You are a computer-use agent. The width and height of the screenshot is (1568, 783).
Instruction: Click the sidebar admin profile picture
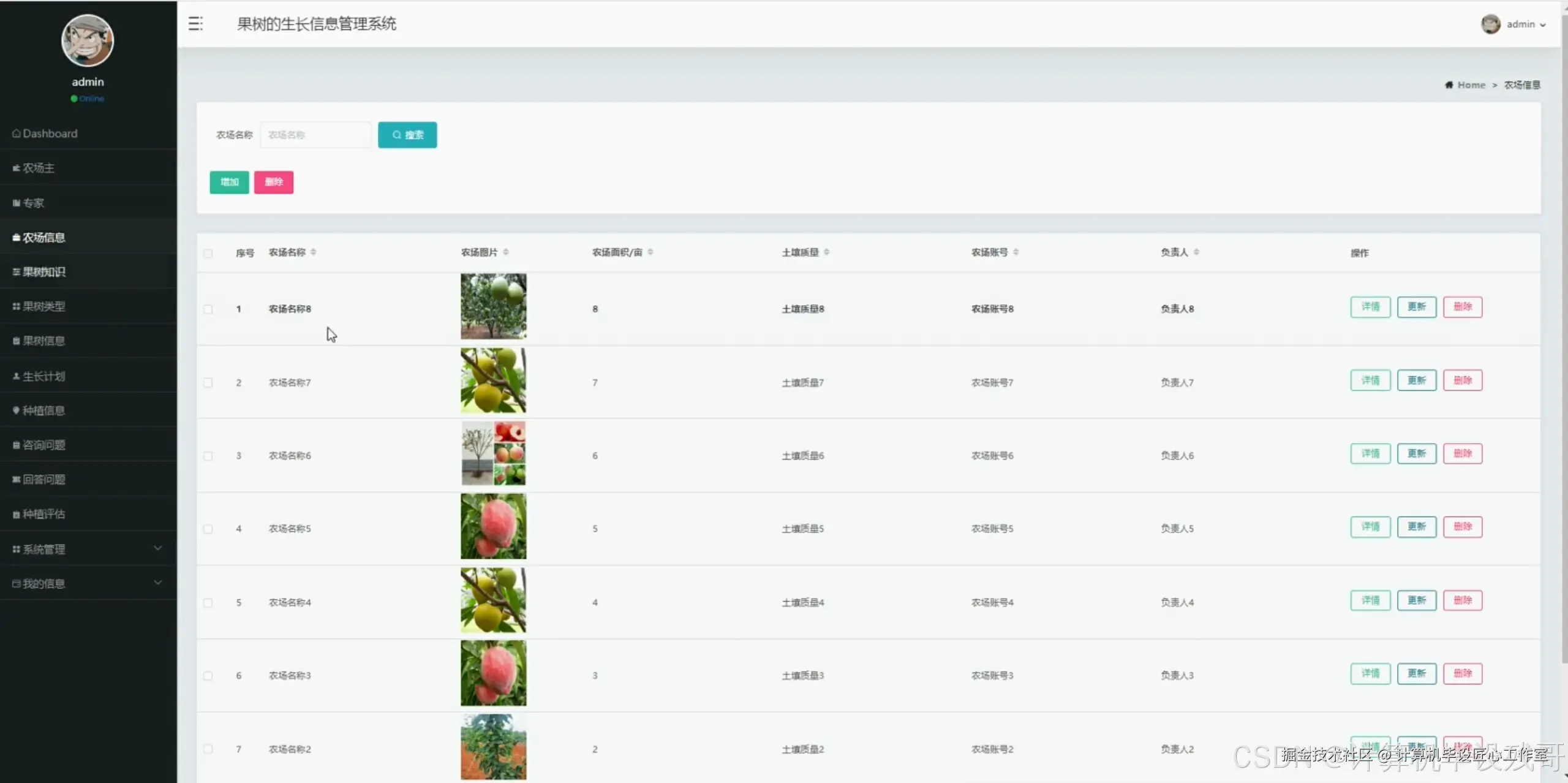[88, 41]
